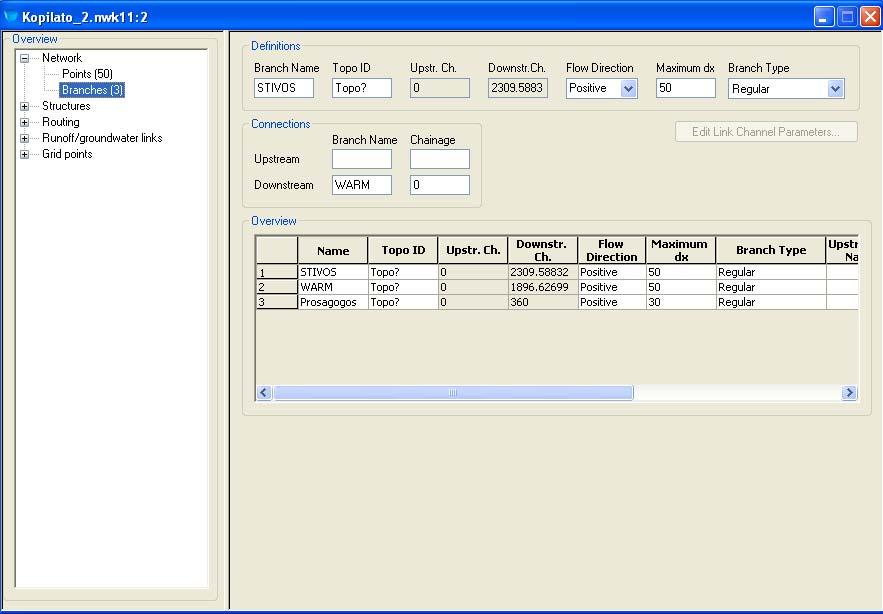Click Topo ID cell in STIVOS row
Screen dimensions: 883x614
(x=403, y=272)
